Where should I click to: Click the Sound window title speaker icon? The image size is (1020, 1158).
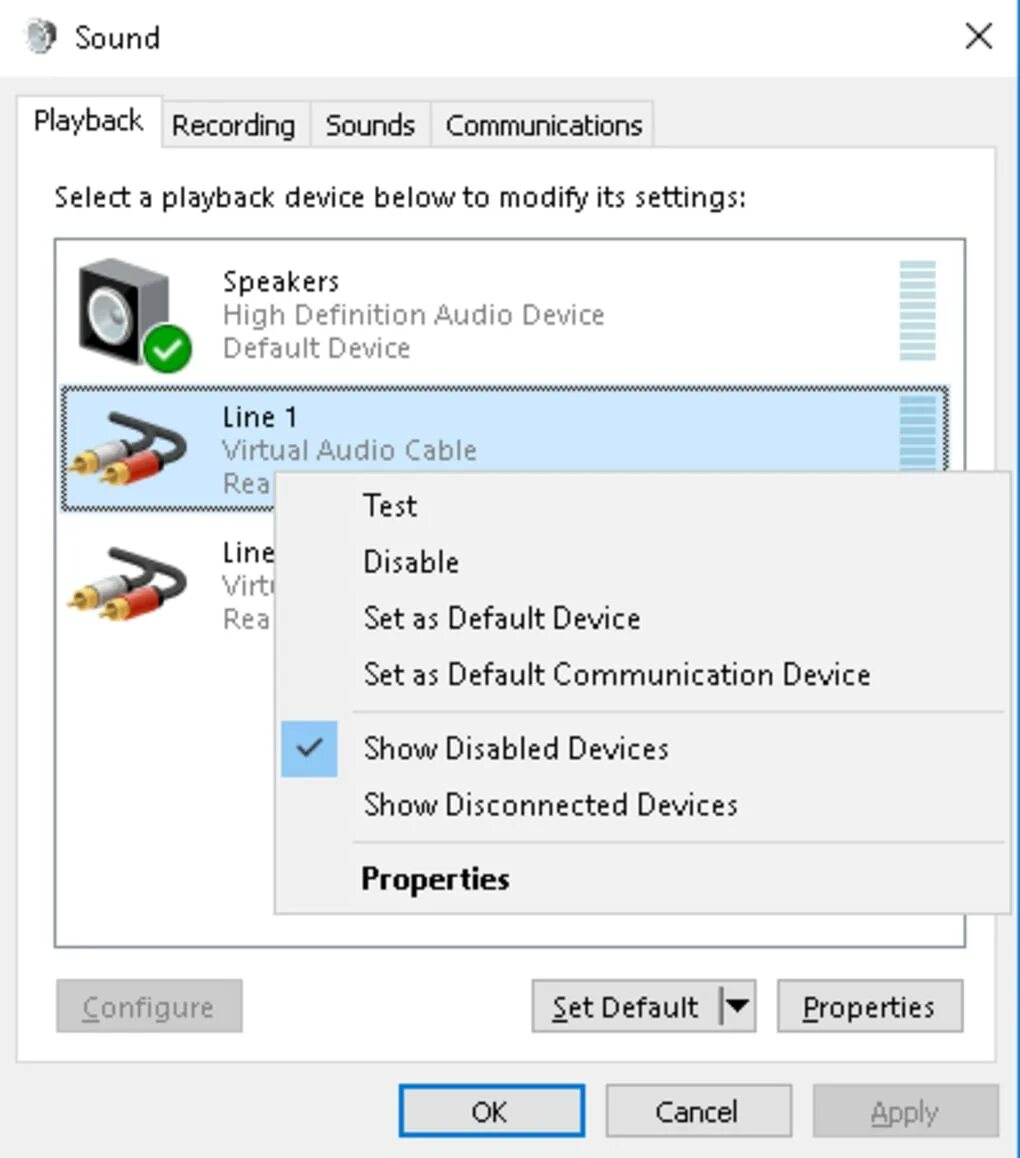(41, 37)
